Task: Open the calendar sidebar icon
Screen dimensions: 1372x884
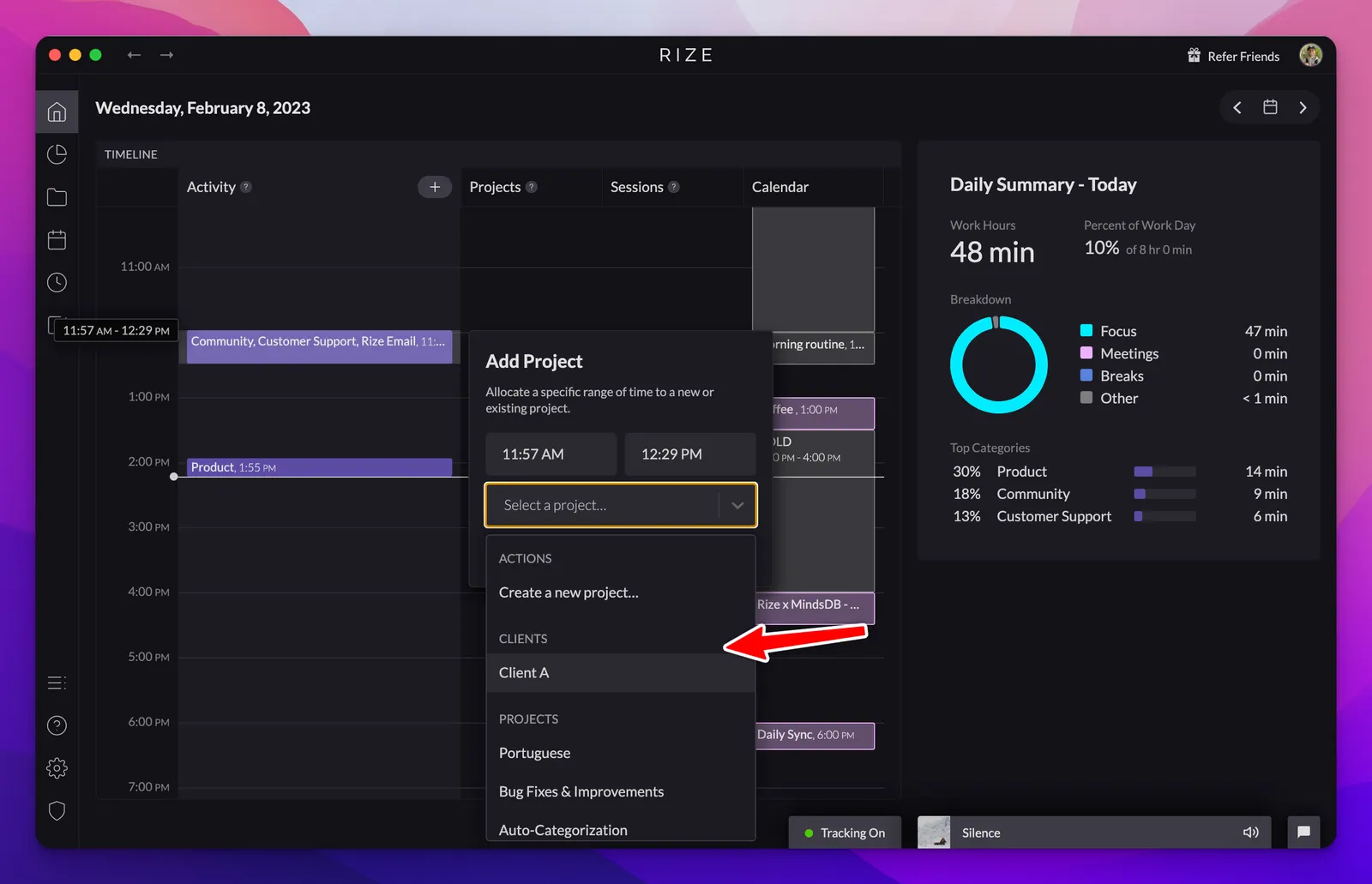Action: tap(57, 240)
